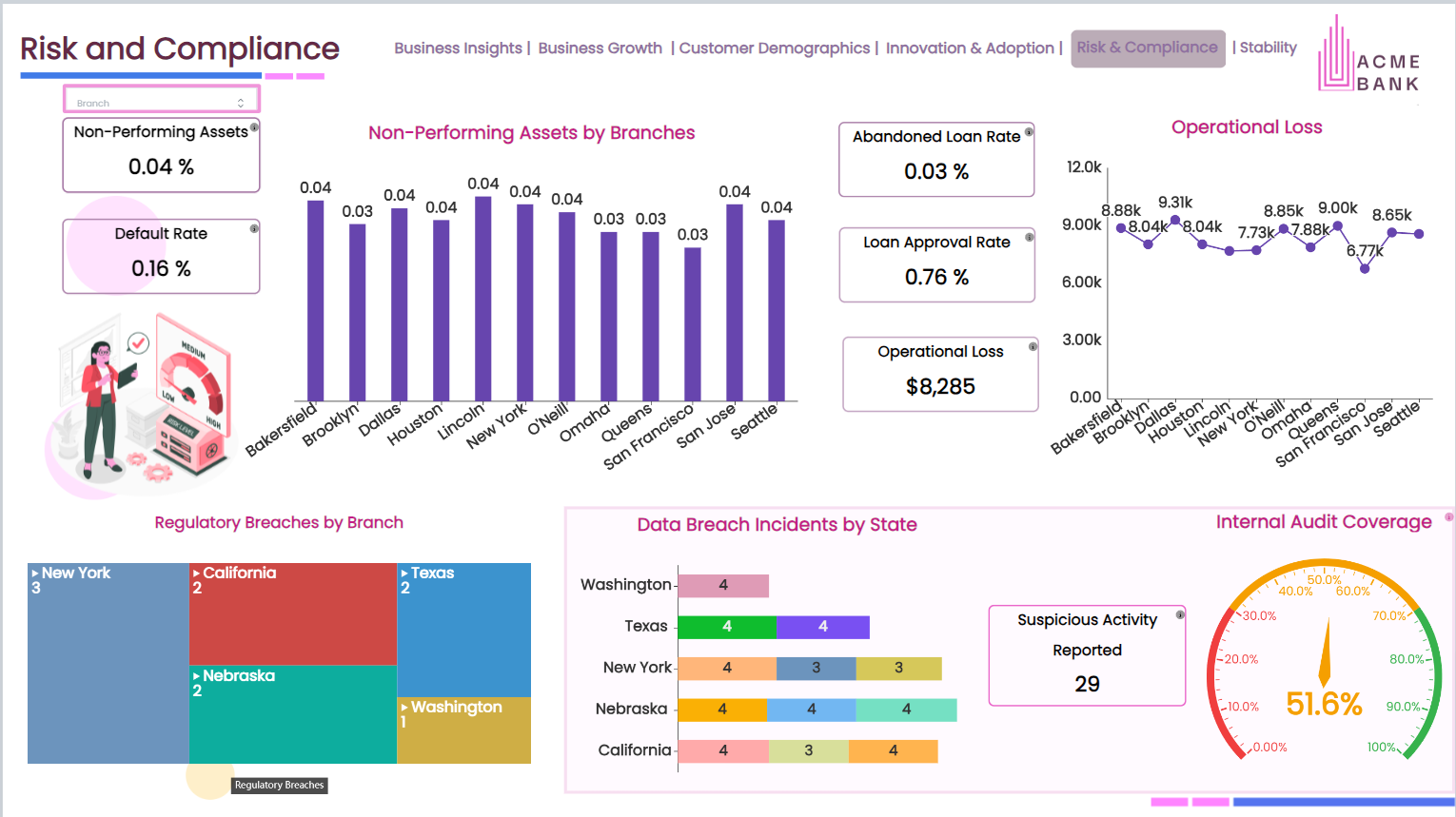Select Bakersfield bar in Non-Performing Assets chart

tap(316, 301)
